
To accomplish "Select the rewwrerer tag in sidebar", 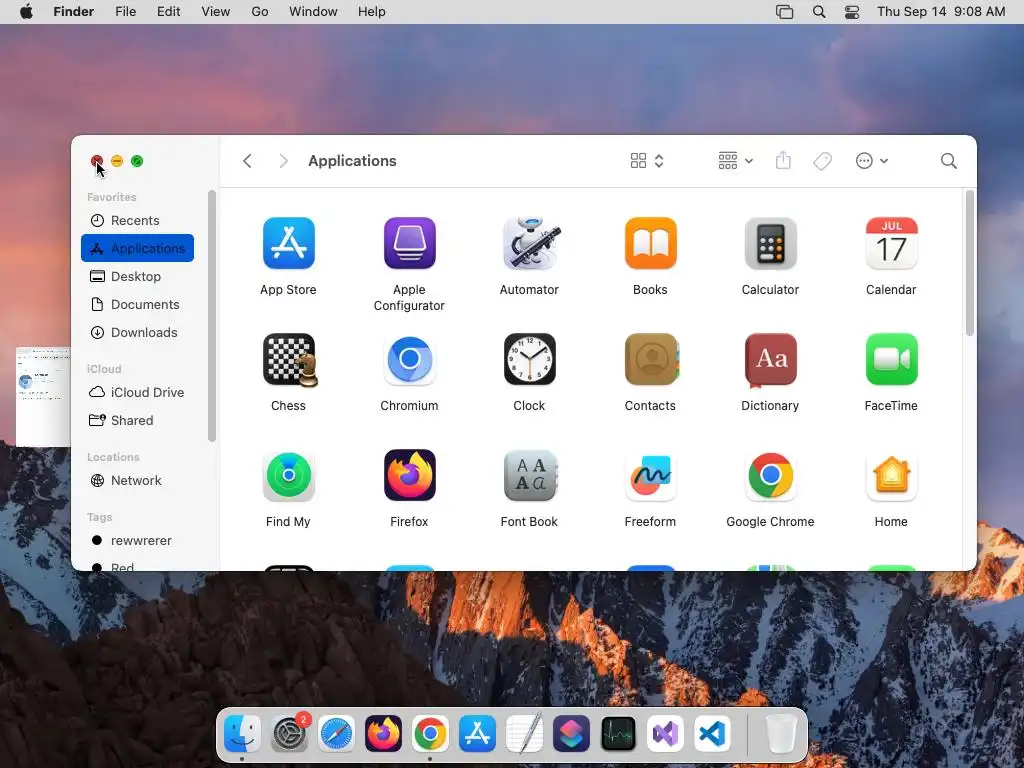I will click(x=137, y=540).
